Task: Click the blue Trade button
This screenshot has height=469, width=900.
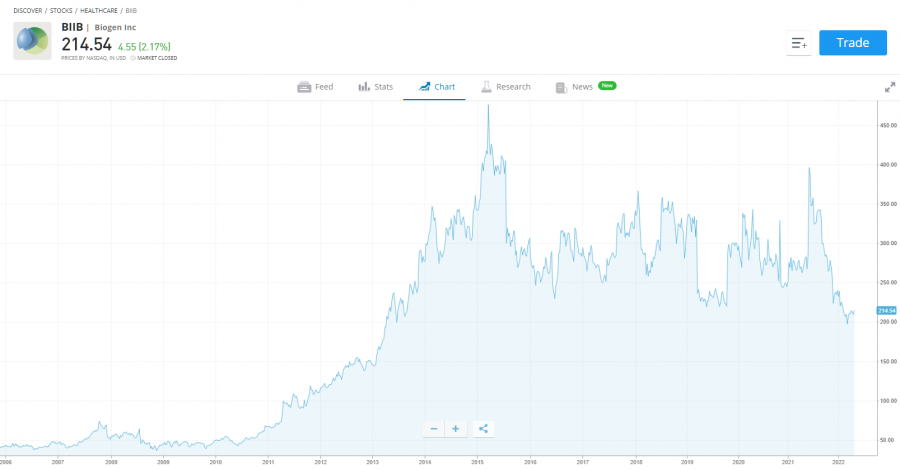Action: pyautogui.click(x=852, y=43)
